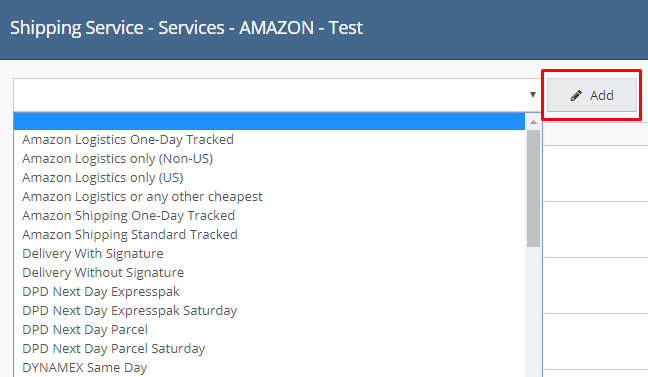Pick Amazon Shipping Standard Tracked option
Screen dimensions: 648x377
[x=130, y=235]
